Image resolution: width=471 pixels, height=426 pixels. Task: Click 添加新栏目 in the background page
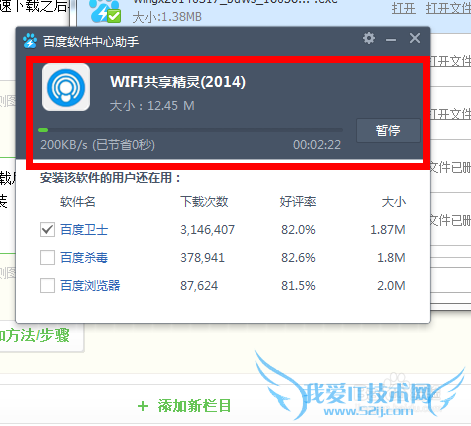point(185,406)
